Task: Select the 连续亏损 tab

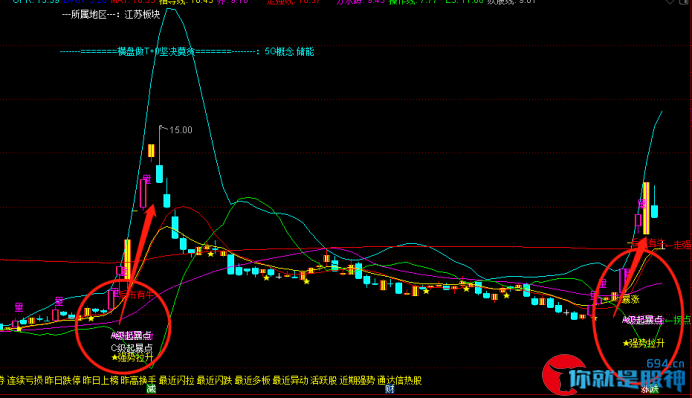Action: click(25, 380)
